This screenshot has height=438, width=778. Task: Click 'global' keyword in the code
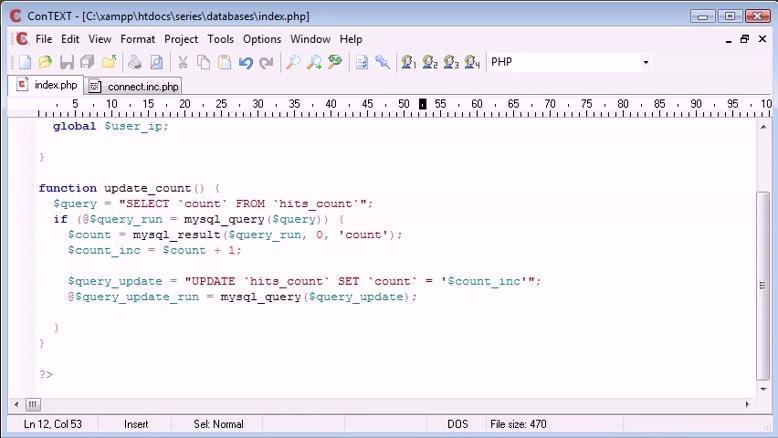click(x=74, y=126)
